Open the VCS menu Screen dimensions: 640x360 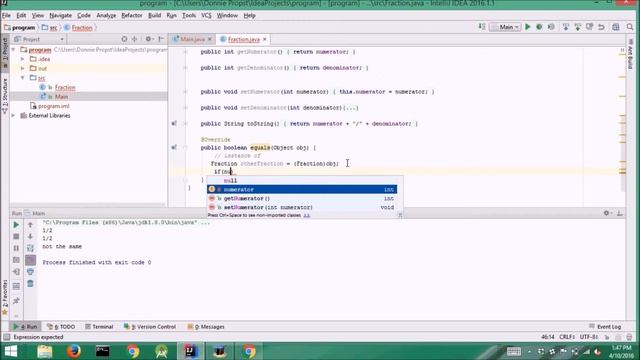207,16
